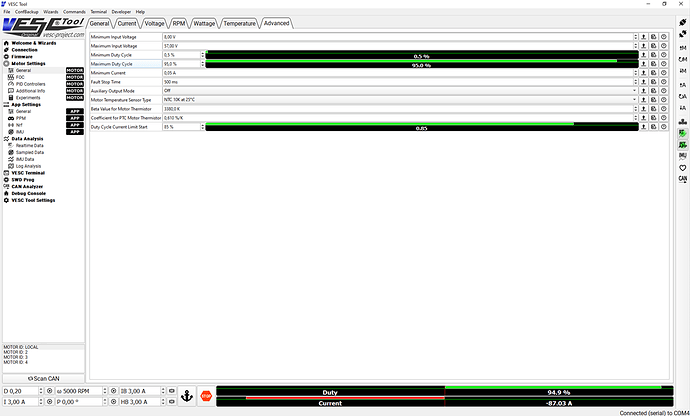
Task: Click read-current icon for Maximum Duty Cycle
Action: click(643, 64)
